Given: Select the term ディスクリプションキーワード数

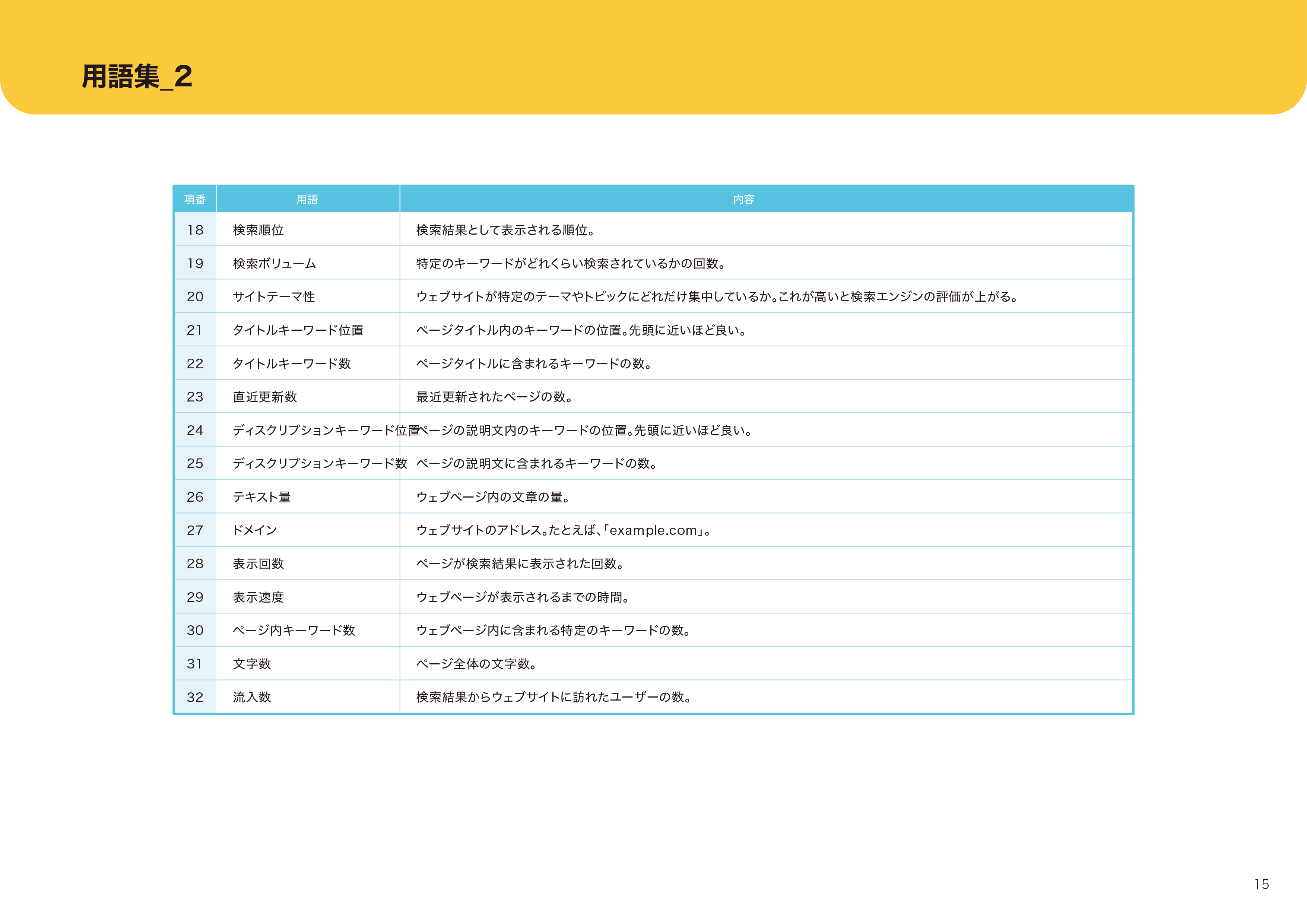Looking at the screenshot, I should pos(320,463).
